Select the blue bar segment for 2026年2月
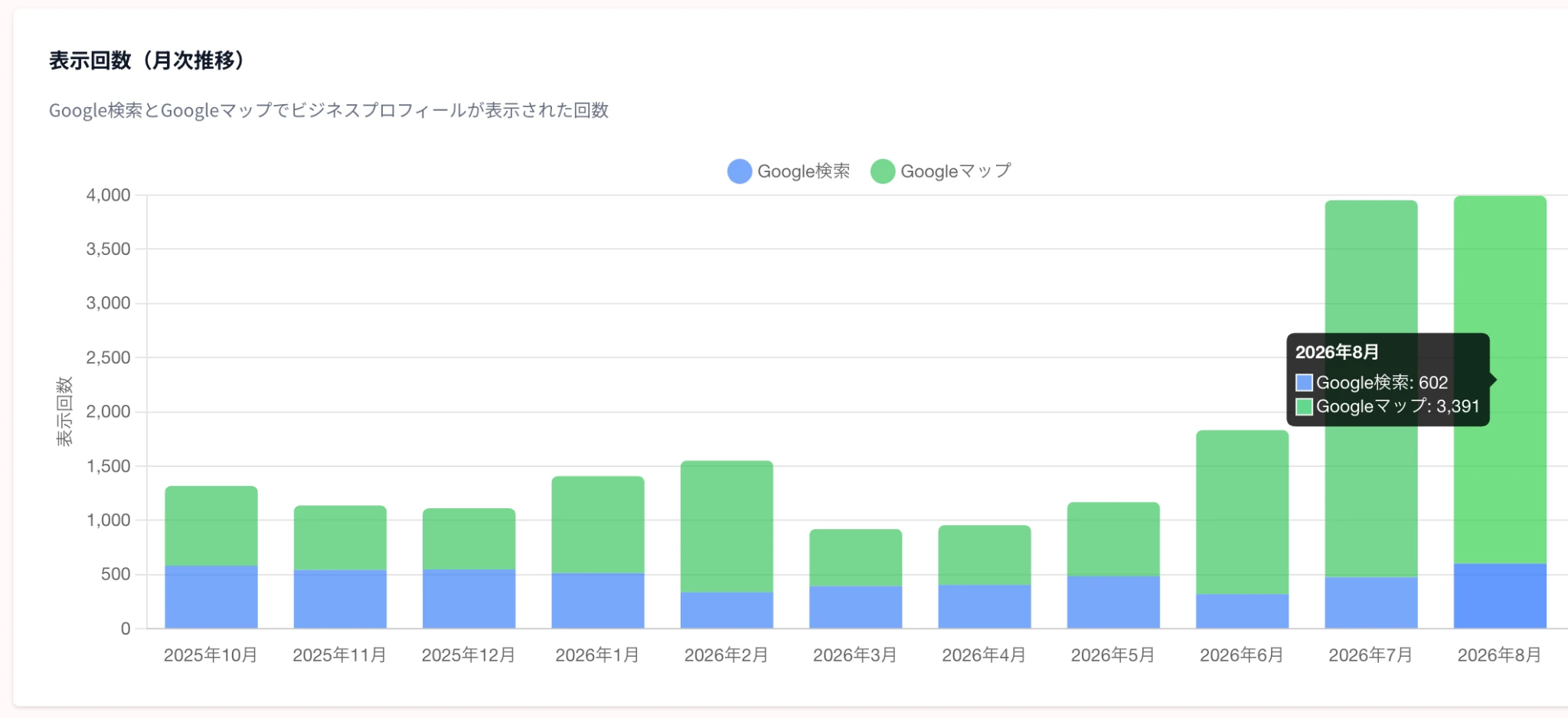This screenshot has height=718, width=1568. (727, 610)
